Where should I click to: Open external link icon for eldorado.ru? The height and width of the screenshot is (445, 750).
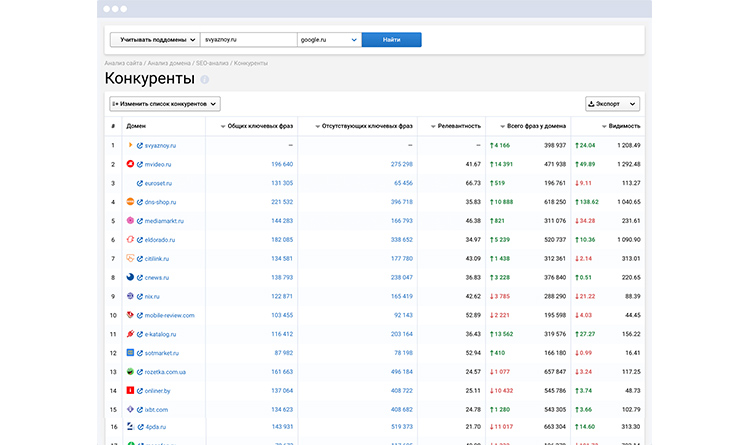[x=140, y=240]
